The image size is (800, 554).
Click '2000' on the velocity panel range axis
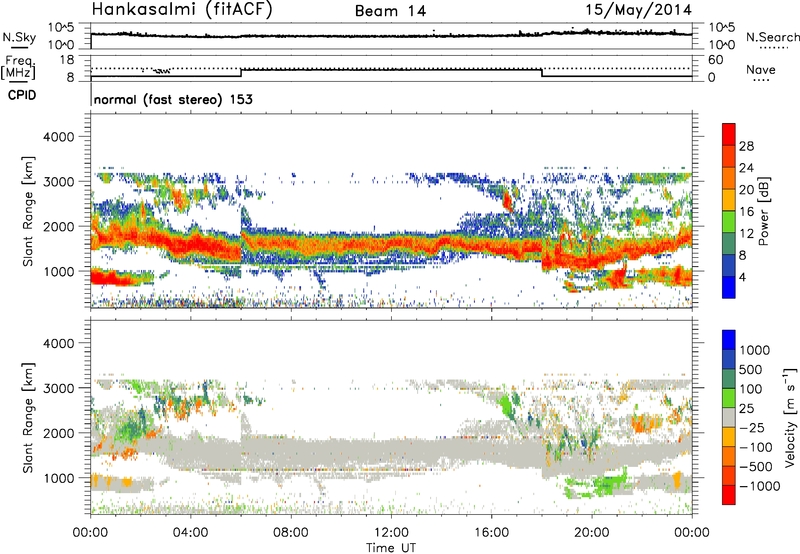58,433
